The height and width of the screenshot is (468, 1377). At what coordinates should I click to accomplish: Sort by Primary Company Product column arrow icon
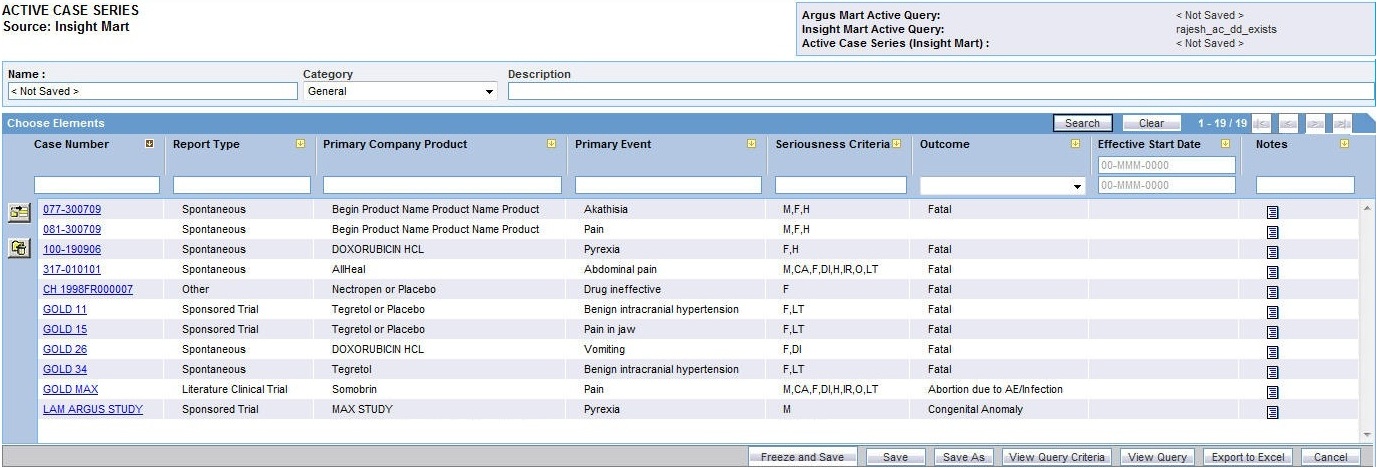[551, 144]
